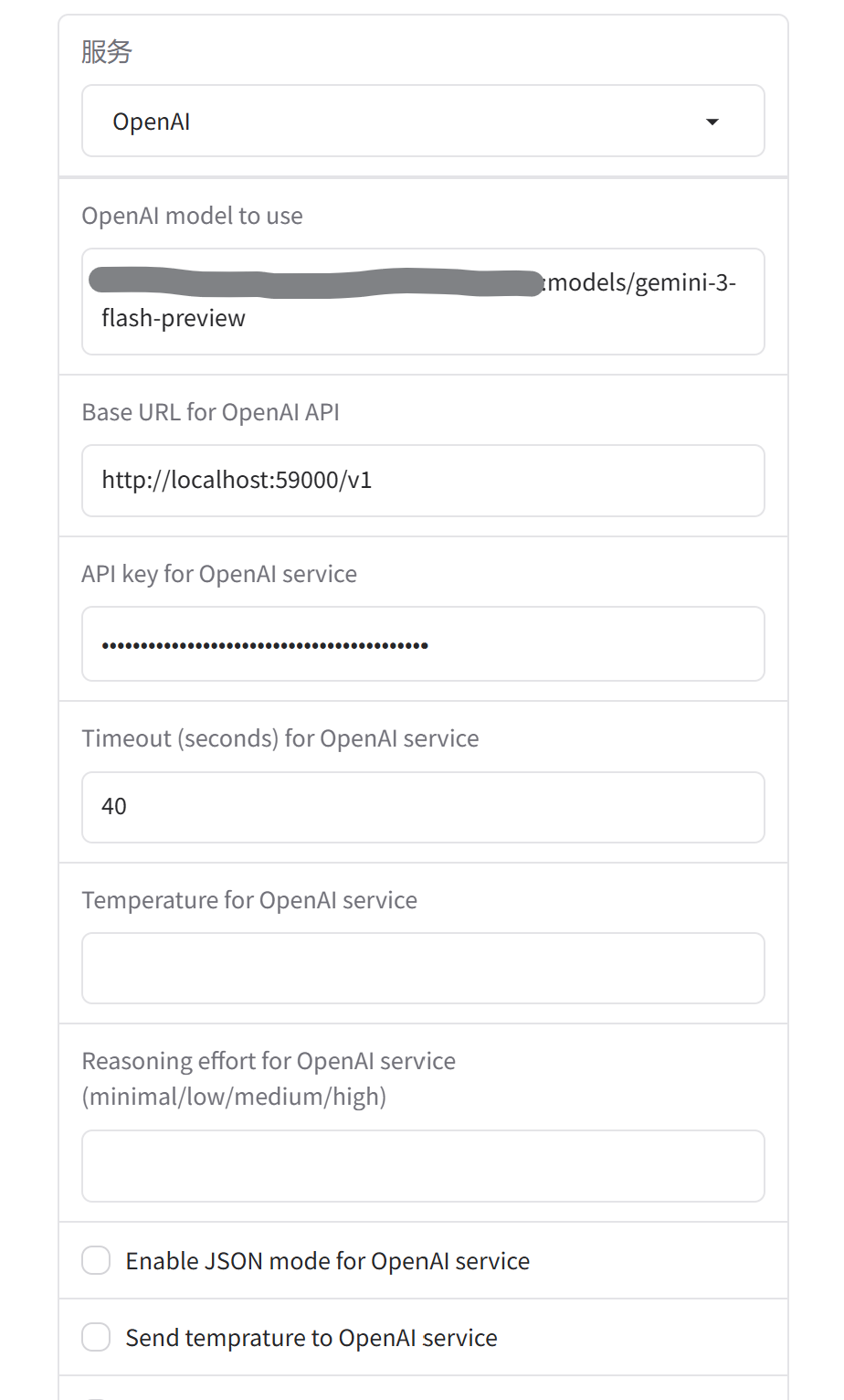The image size is (844, 1400).
Task: Click the 'API key for OpenAI service' label
Action: click(219, 574)
